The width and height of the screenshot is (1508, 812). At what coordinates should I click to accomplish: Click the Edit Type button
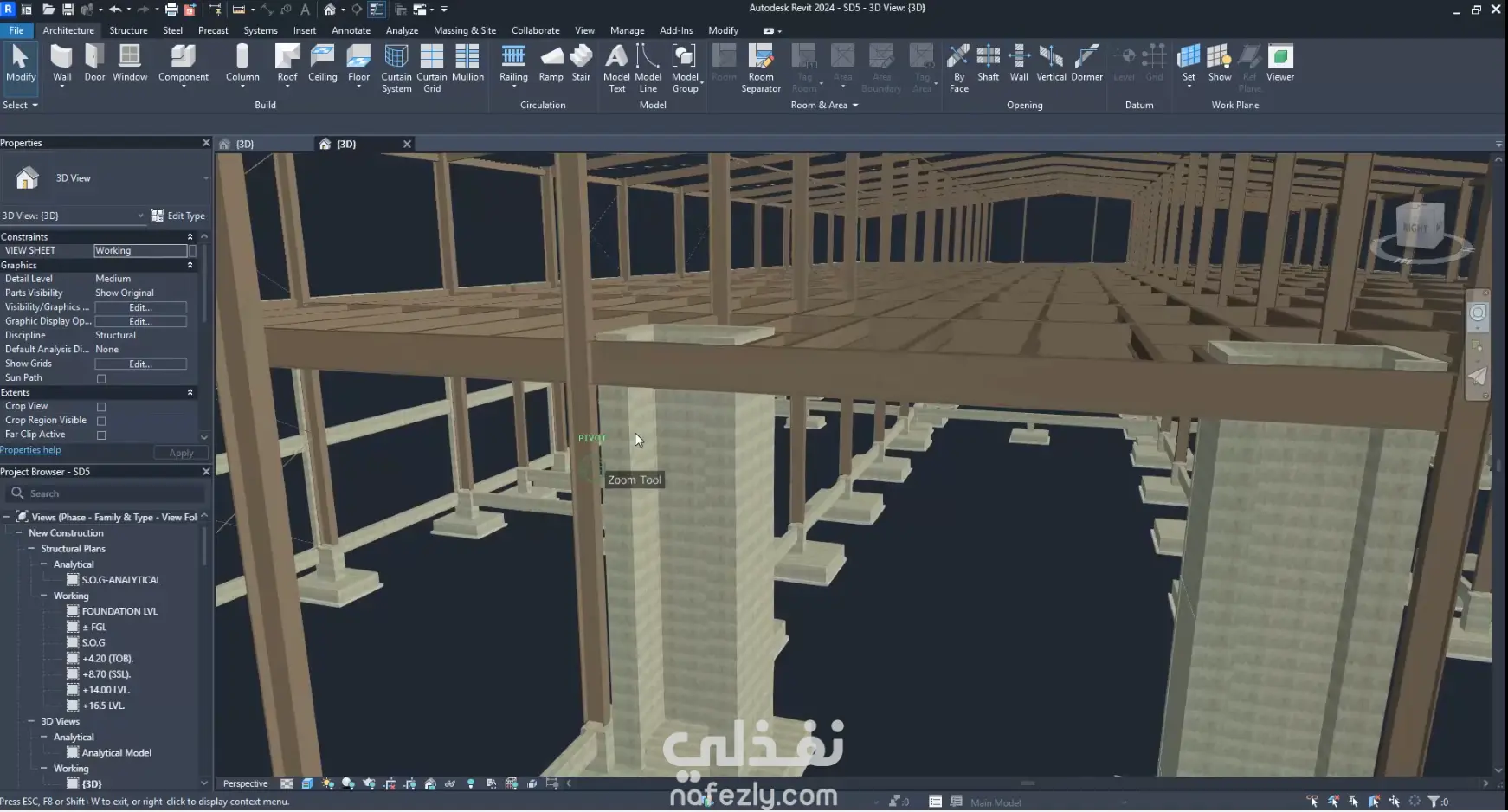pyautogui.click(x=178, y=216)
